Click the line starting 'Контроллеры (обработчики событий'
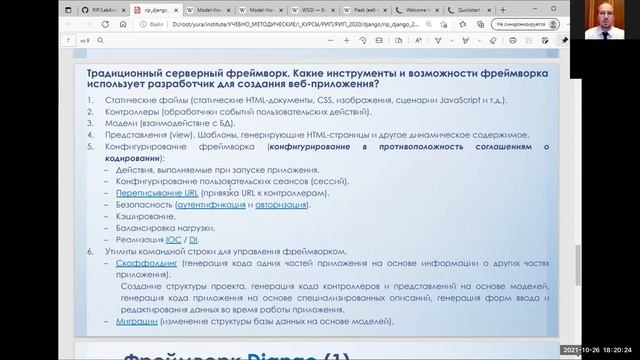The height and width of the screenshot is (360, 640). tap(238, 111)
